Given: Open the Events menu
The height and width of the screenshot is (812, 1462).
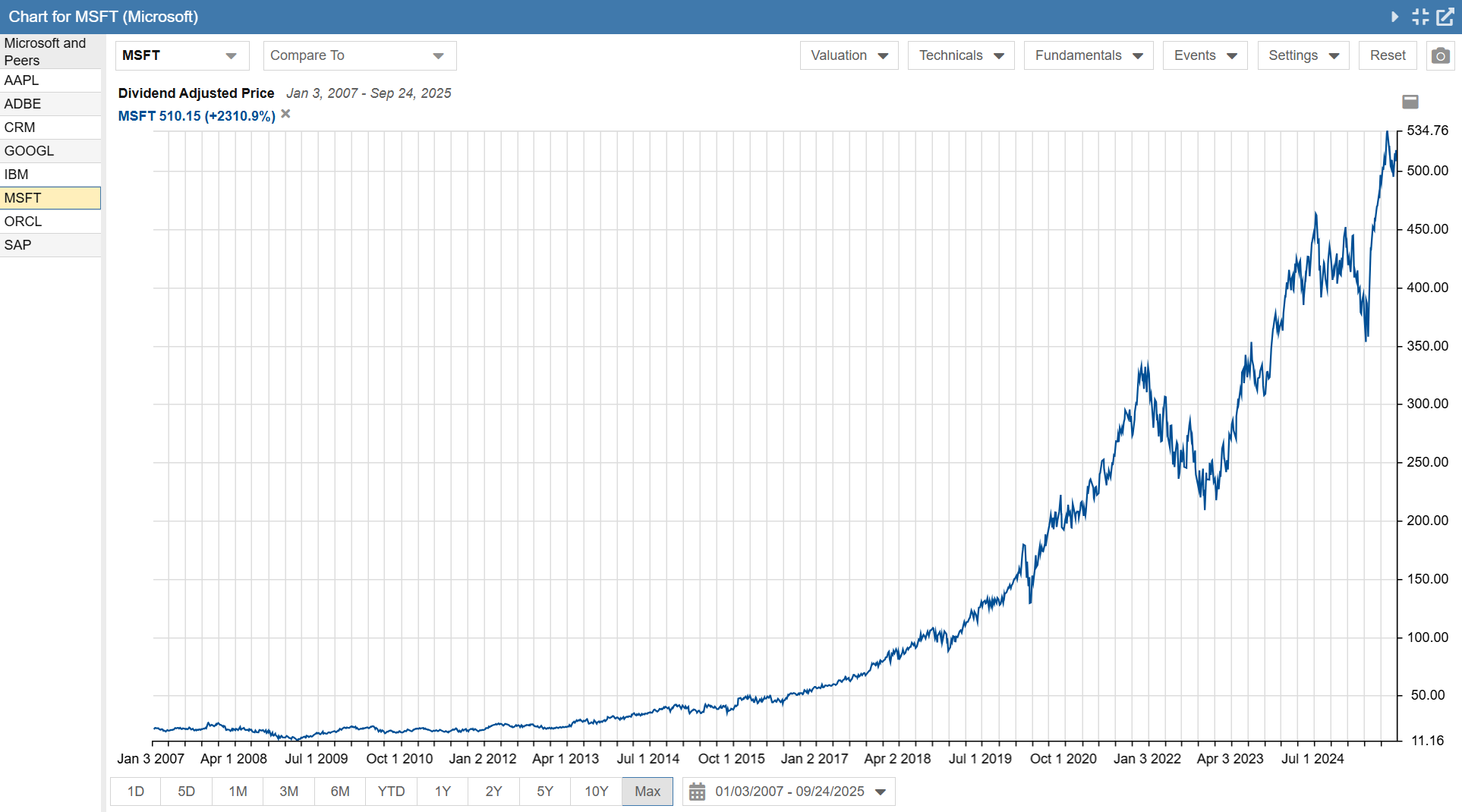Looking at the screenshot, I should click(x=1205, y=56).
